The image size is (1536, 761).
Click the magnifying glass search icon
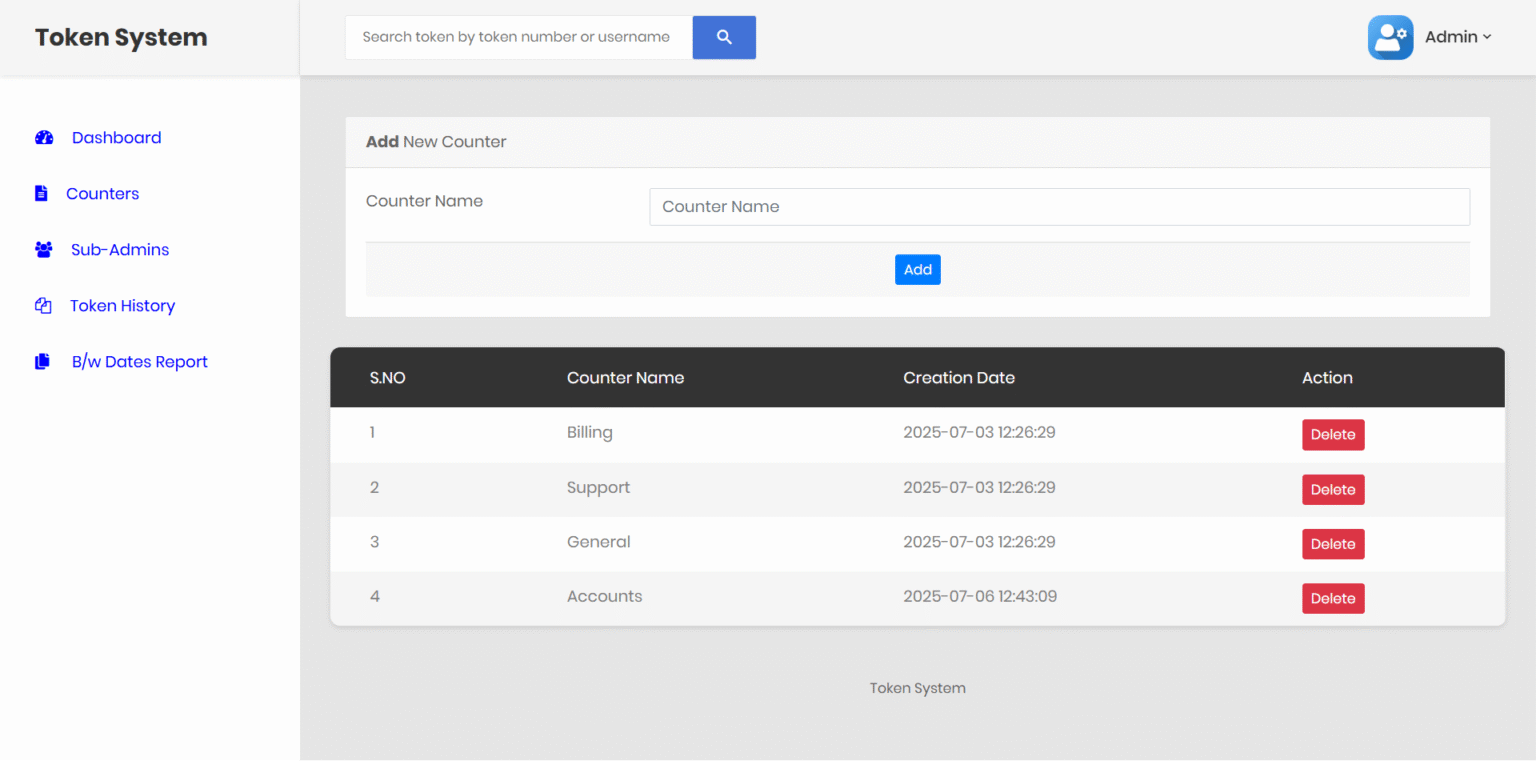pos(724,37)
